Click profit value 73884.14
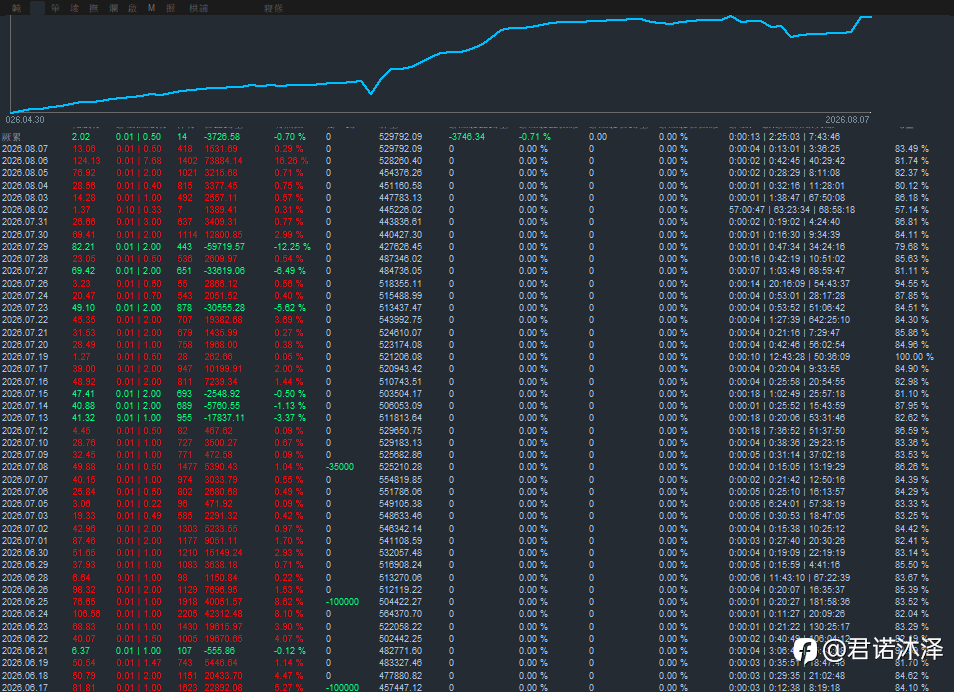Image resolution: width=954 pixels, height=692 pixels. point(223,161)
